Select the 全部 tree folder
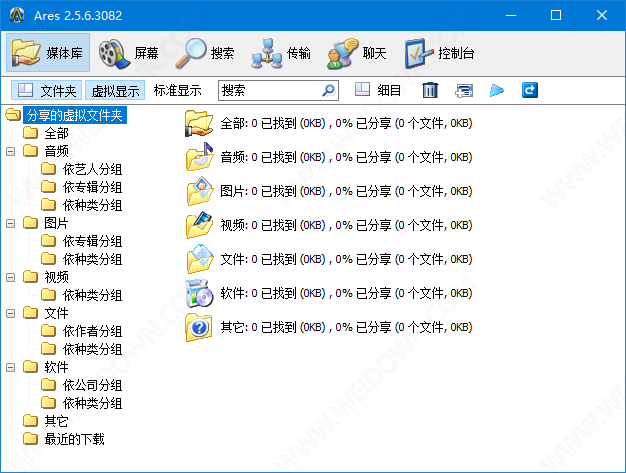This screenshot has width=626, height=473. [56, 133]
